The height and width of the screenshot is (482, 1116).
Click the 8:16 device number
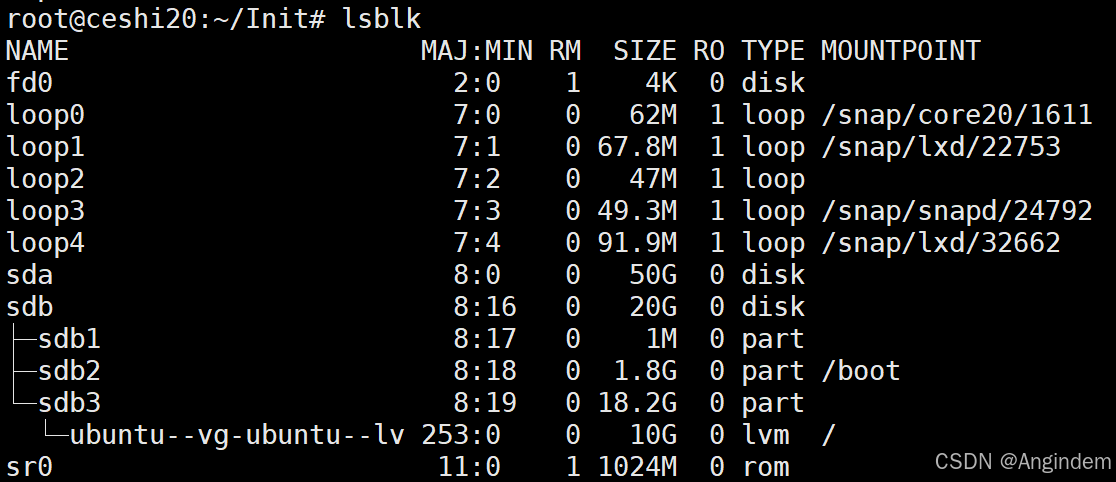pos(485,307)
